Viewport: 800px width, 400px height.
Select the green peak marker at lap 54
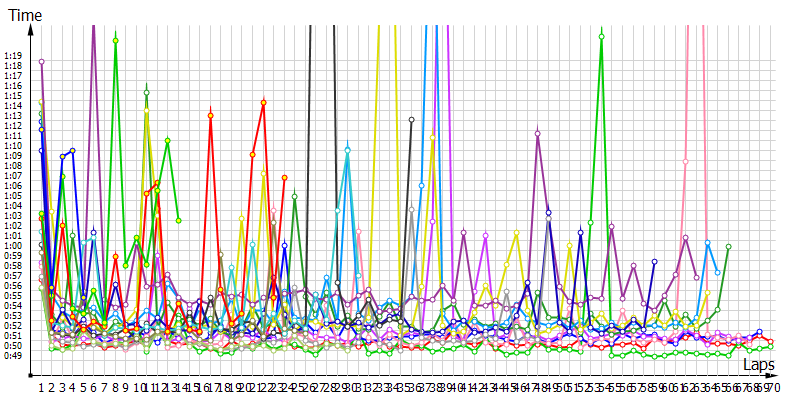601,37
